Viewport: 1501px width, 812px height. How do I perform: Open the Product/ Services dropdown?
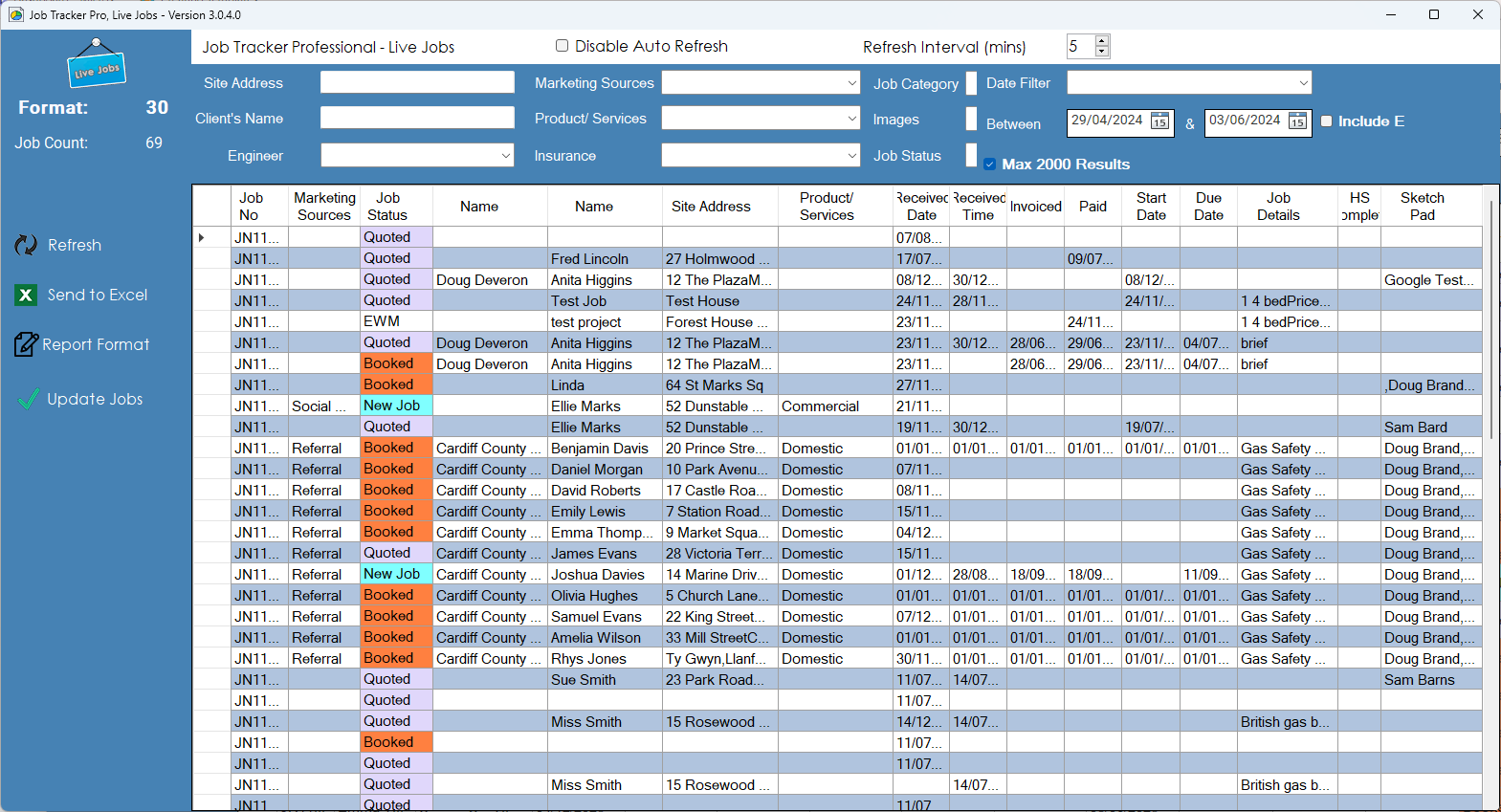point(851,119)
